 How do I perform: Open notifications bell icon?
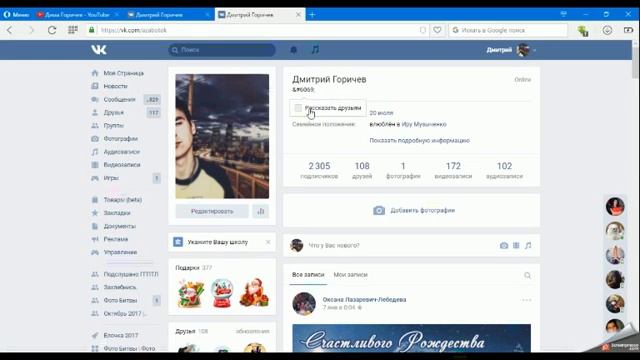click(293, 50)
